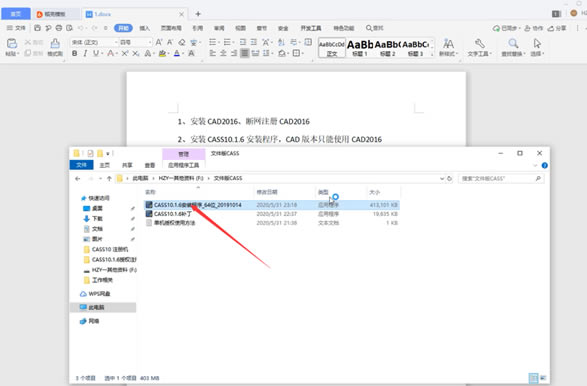Select the yellow text highlight tool
587x386 pixels.
(162, 54)
